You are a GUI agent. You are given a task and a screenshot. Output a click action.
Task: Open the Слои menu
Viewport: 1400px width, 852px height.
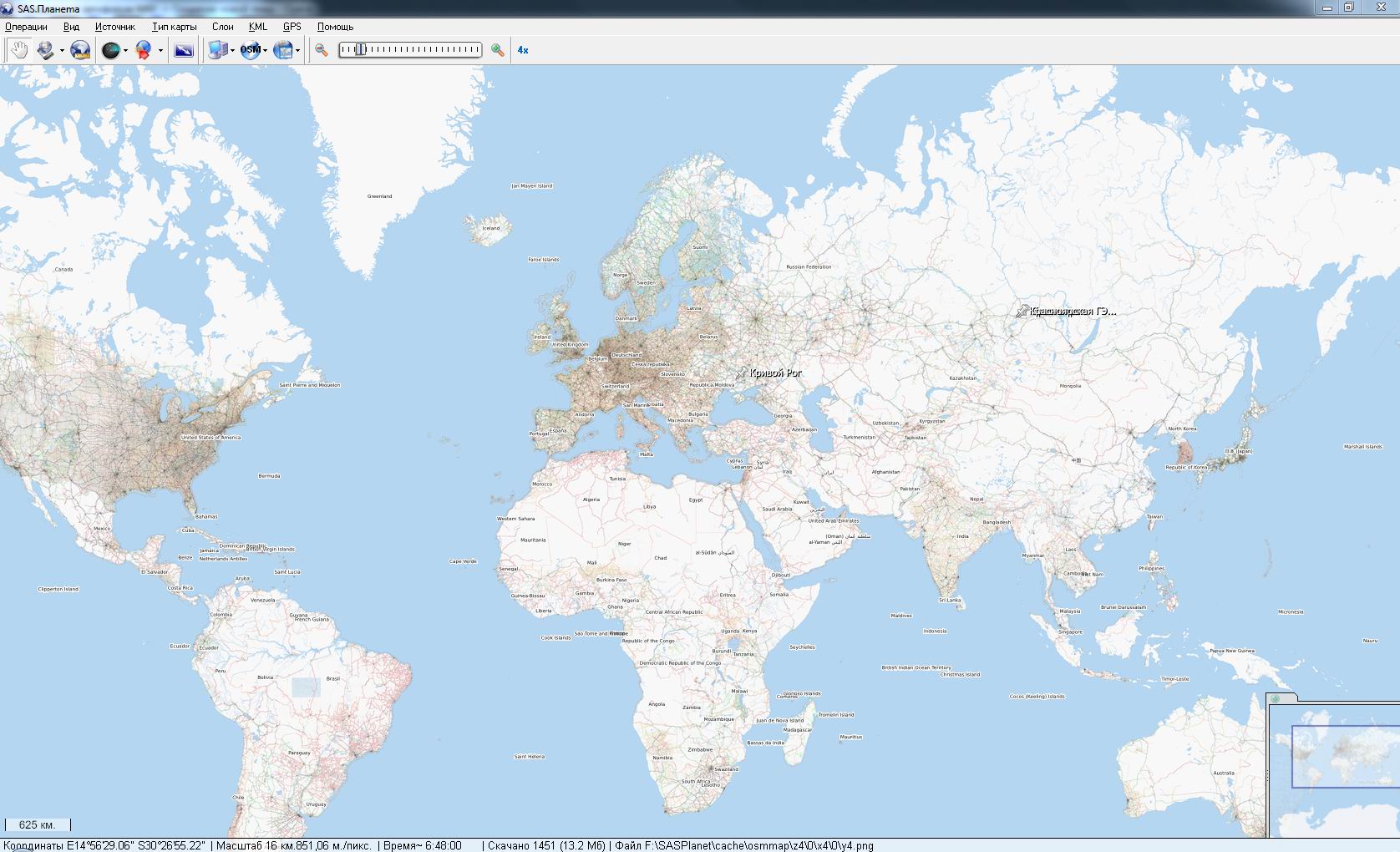222,27
